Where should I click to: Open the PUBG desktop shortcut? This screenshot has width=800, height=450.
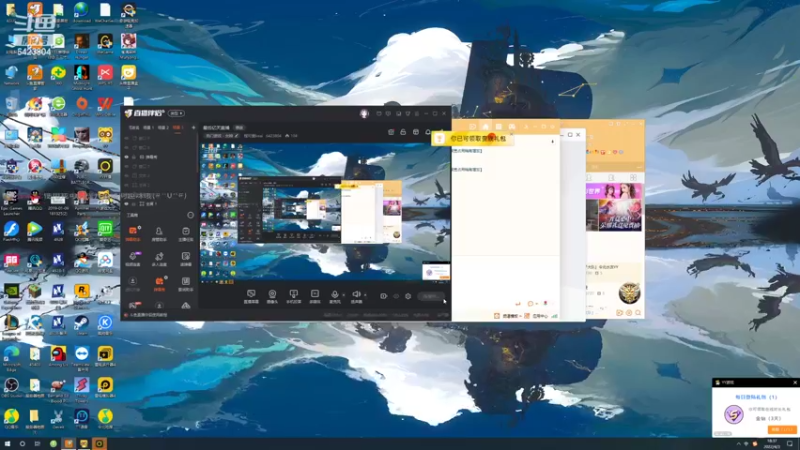[x=82, y=167]
